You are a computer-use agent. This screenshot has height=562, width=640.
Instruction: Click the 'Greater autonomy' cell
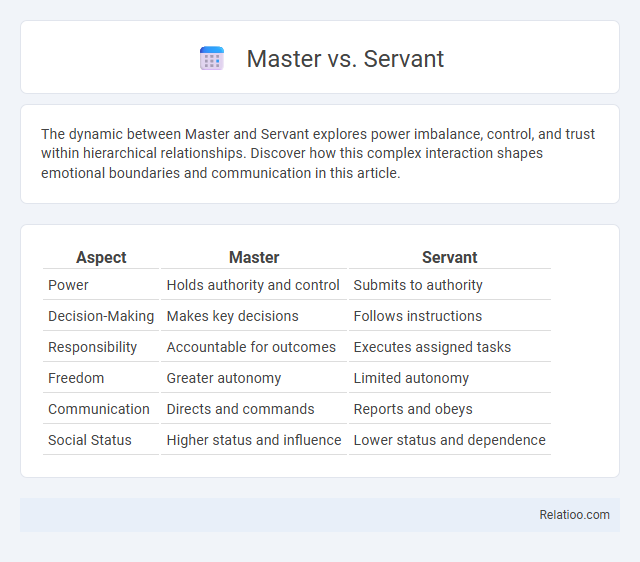(x=254, y=378)
